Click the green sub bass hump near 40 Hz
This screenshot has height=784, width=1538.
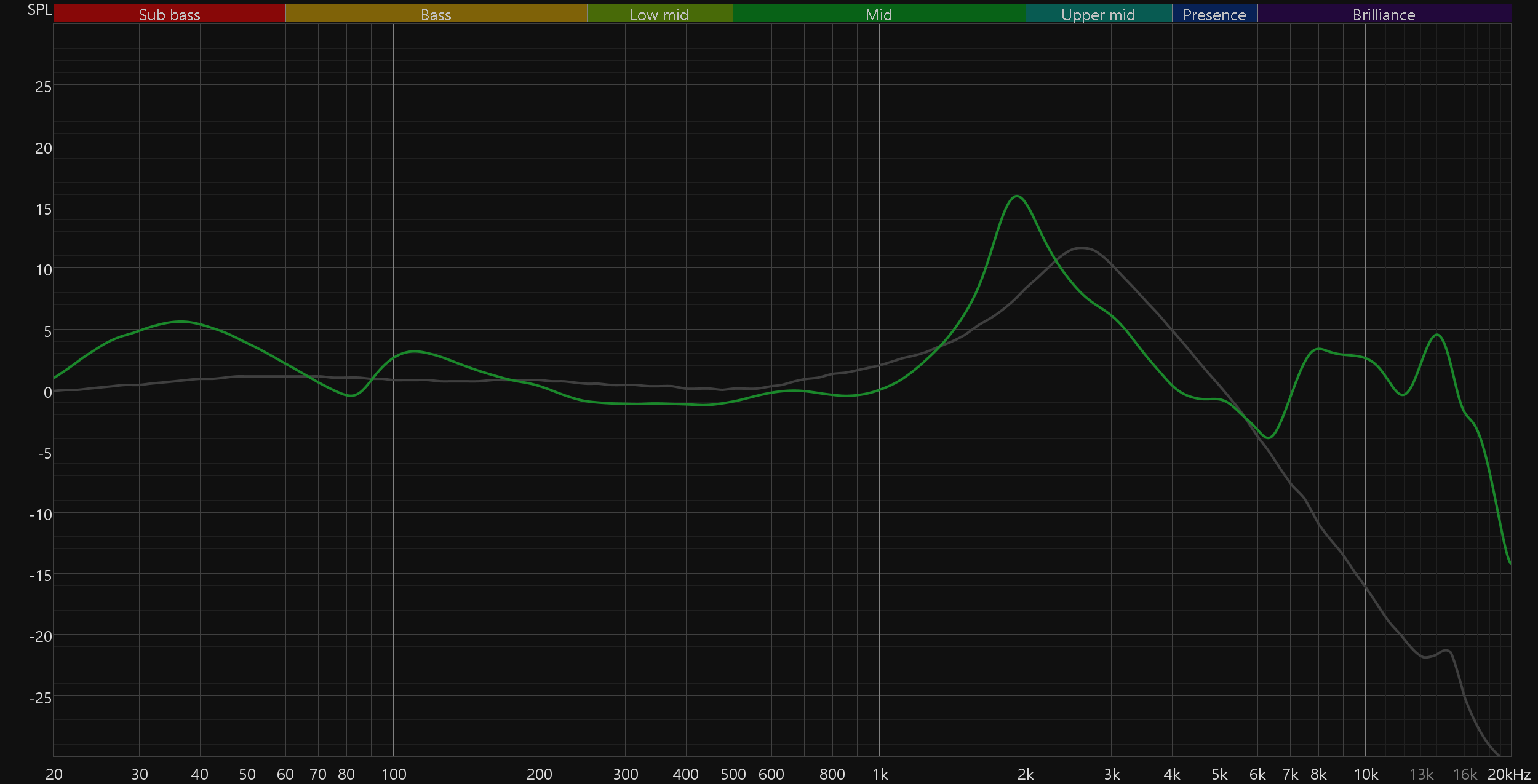(180, 322)
